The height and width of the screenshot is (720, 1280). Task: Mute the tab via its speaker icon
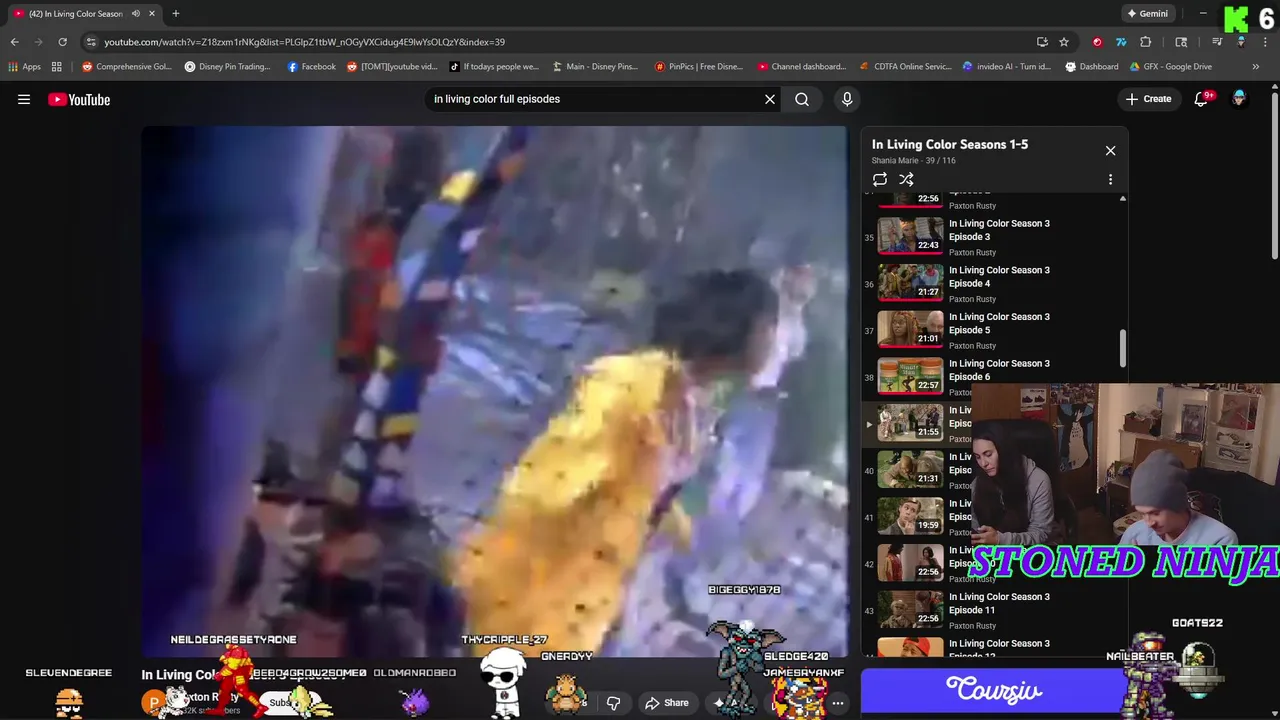pos(135,14)
